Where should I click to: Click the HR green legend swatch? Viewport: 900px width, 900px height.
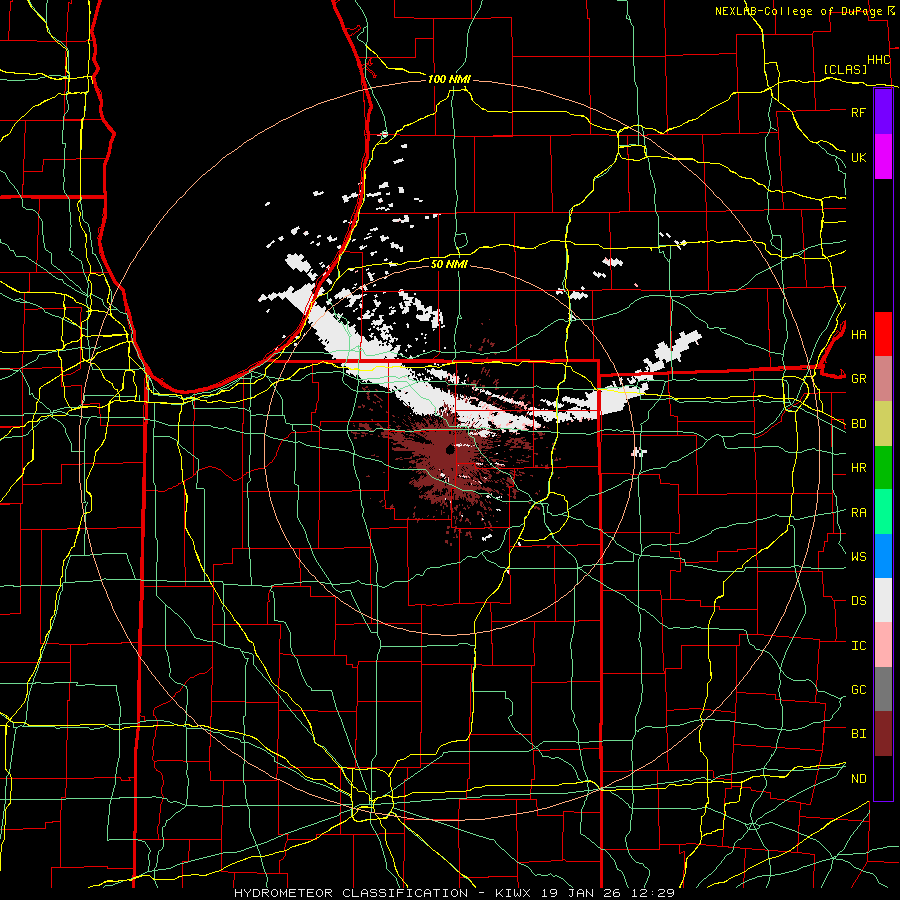883,467
